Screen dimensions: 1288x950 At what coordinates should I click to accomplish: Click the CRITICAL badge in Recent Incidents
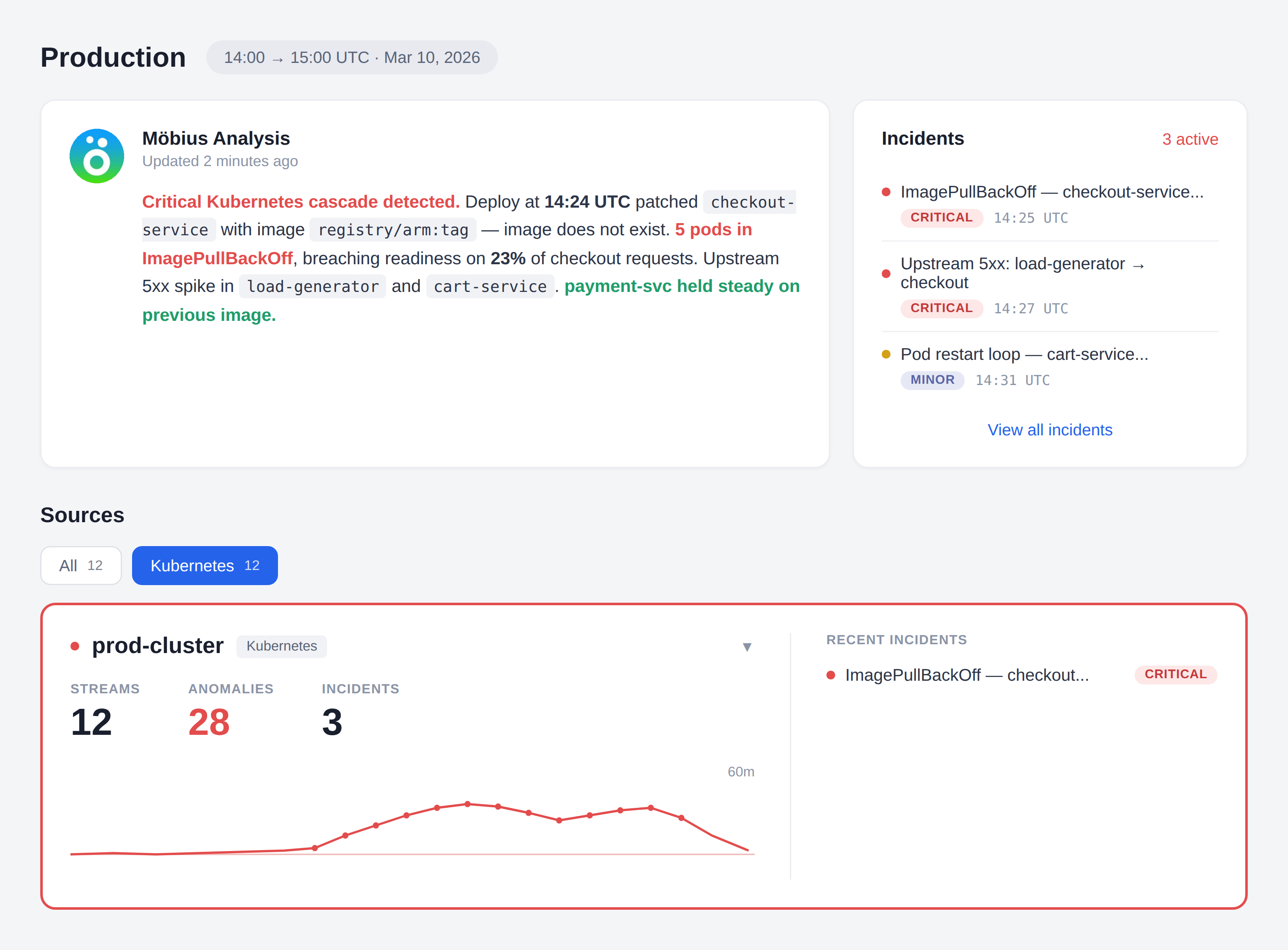pyautogui.click(x=1175, y=674)
